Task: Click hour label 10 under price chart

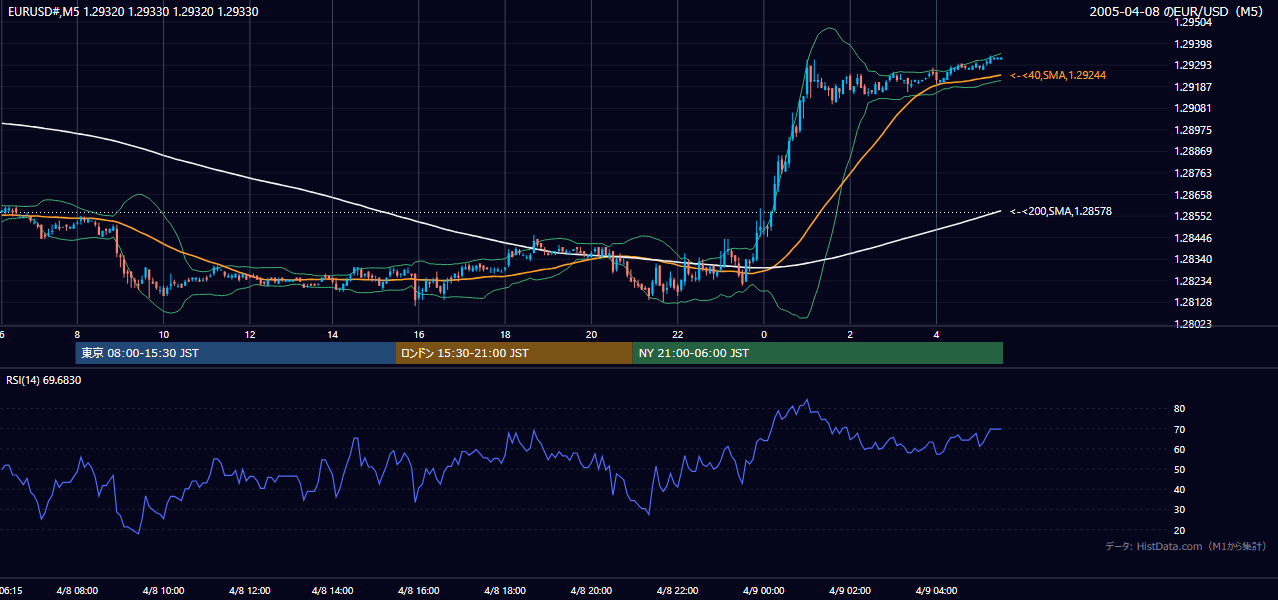Action: 163,334
